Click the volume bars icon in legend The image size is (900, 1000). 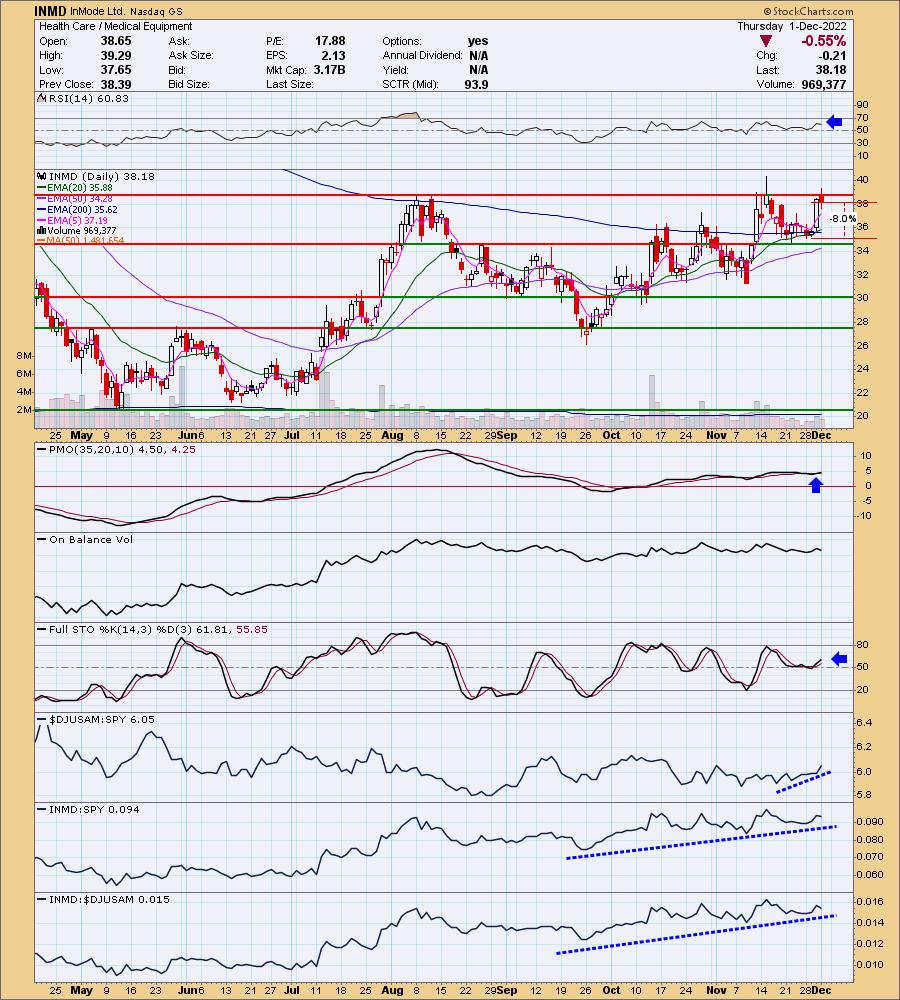pyautogui.click(x=41, y=230)
